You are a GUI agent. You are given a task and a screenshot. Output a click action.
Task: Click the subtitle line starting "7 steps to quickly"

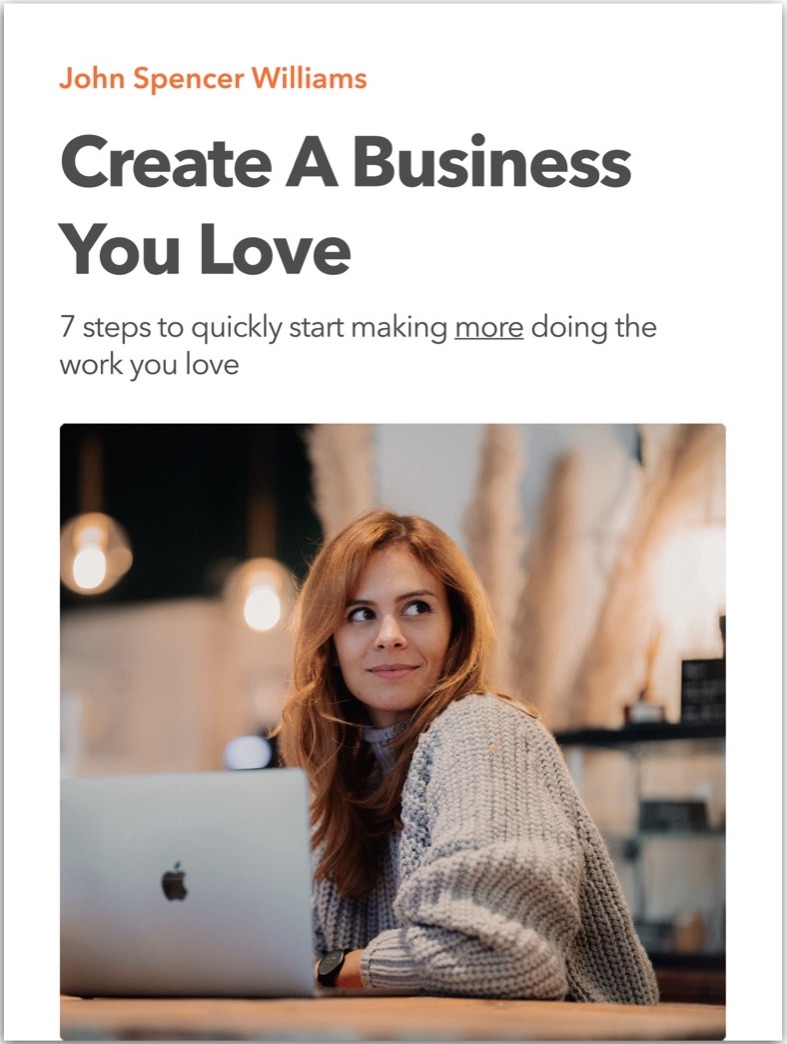pos(358,329)
